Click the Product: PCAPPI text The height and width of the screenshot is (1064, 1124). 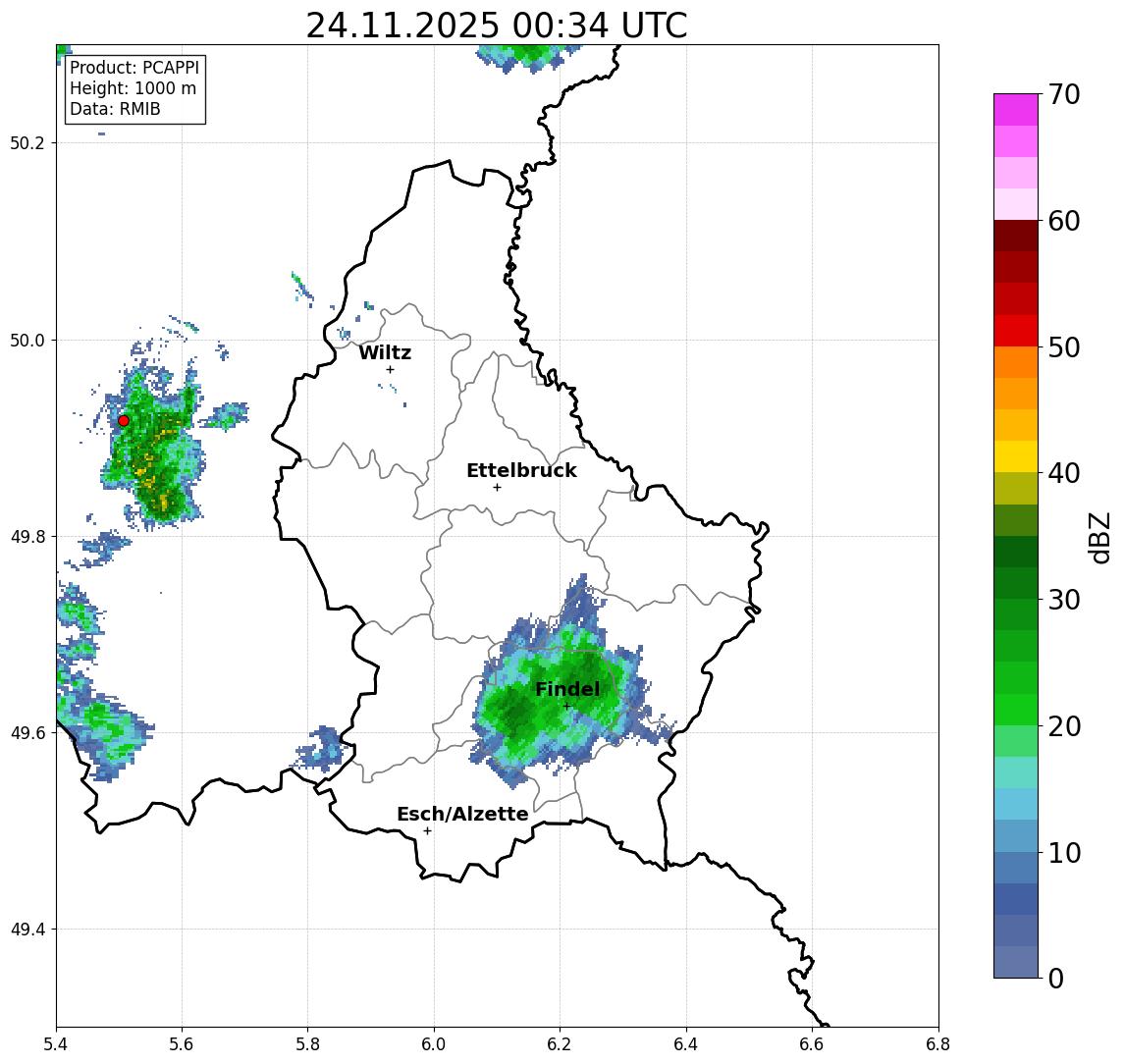point(134,68)
